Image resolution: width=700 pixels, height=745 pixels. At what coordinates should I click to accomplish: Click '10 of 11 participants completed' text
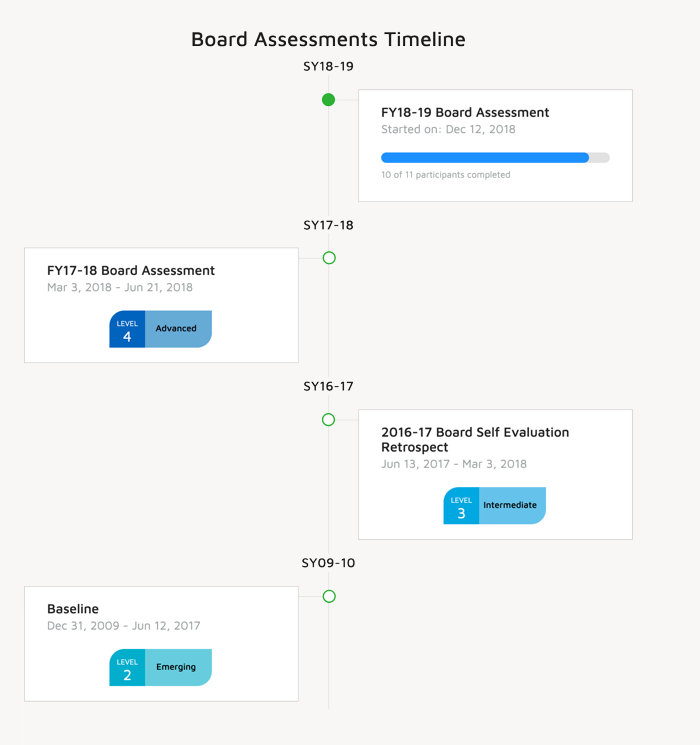tap(446, 175)
